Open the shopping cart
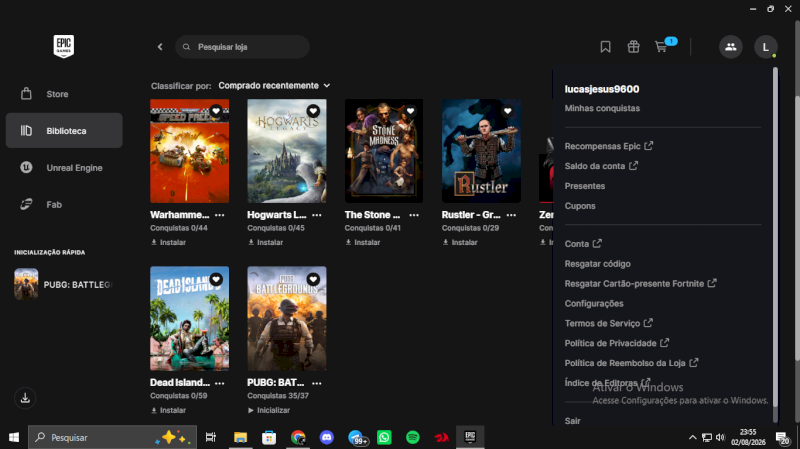 pyautogui.click(x=661, y=47)
